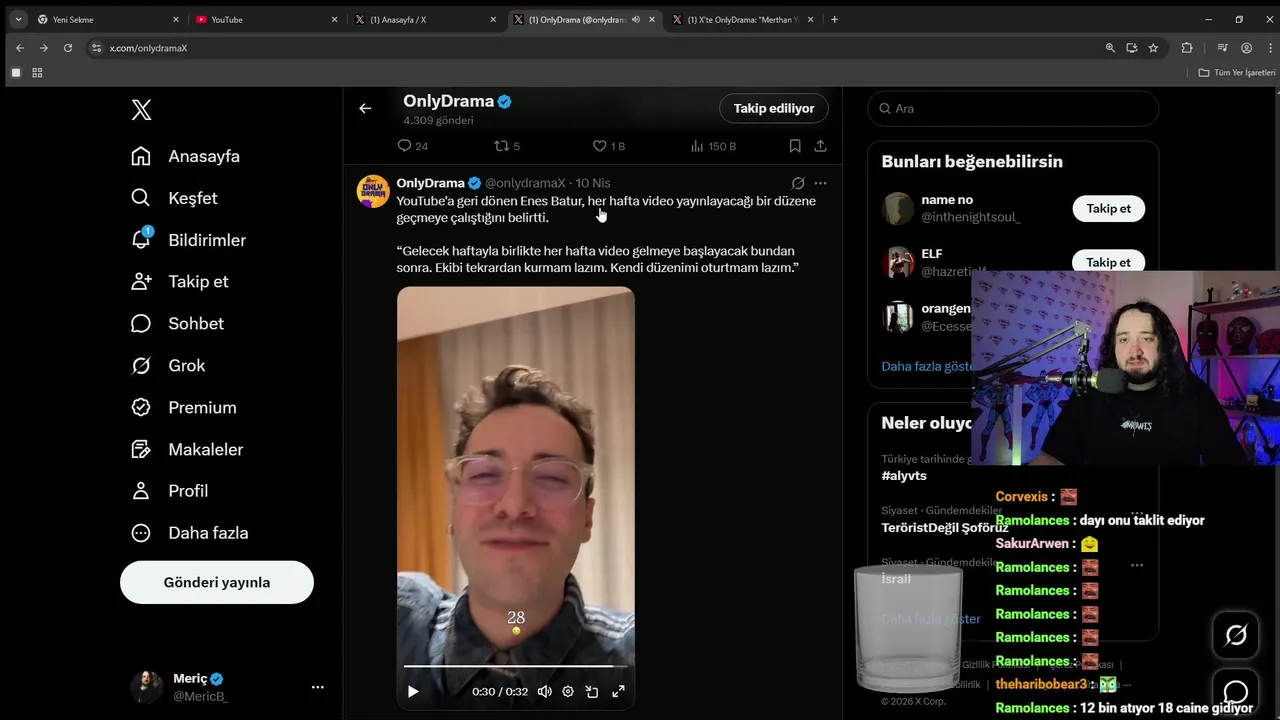Follow name no account
The image size is (1280, 720).
[x=1108, y=208]
